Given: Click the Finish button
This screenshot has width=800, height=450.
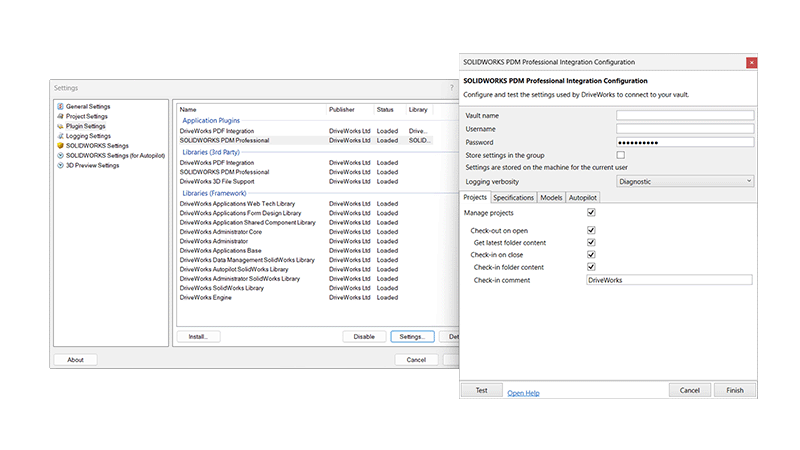Looking at the screenshot, I should click(735, 390).
